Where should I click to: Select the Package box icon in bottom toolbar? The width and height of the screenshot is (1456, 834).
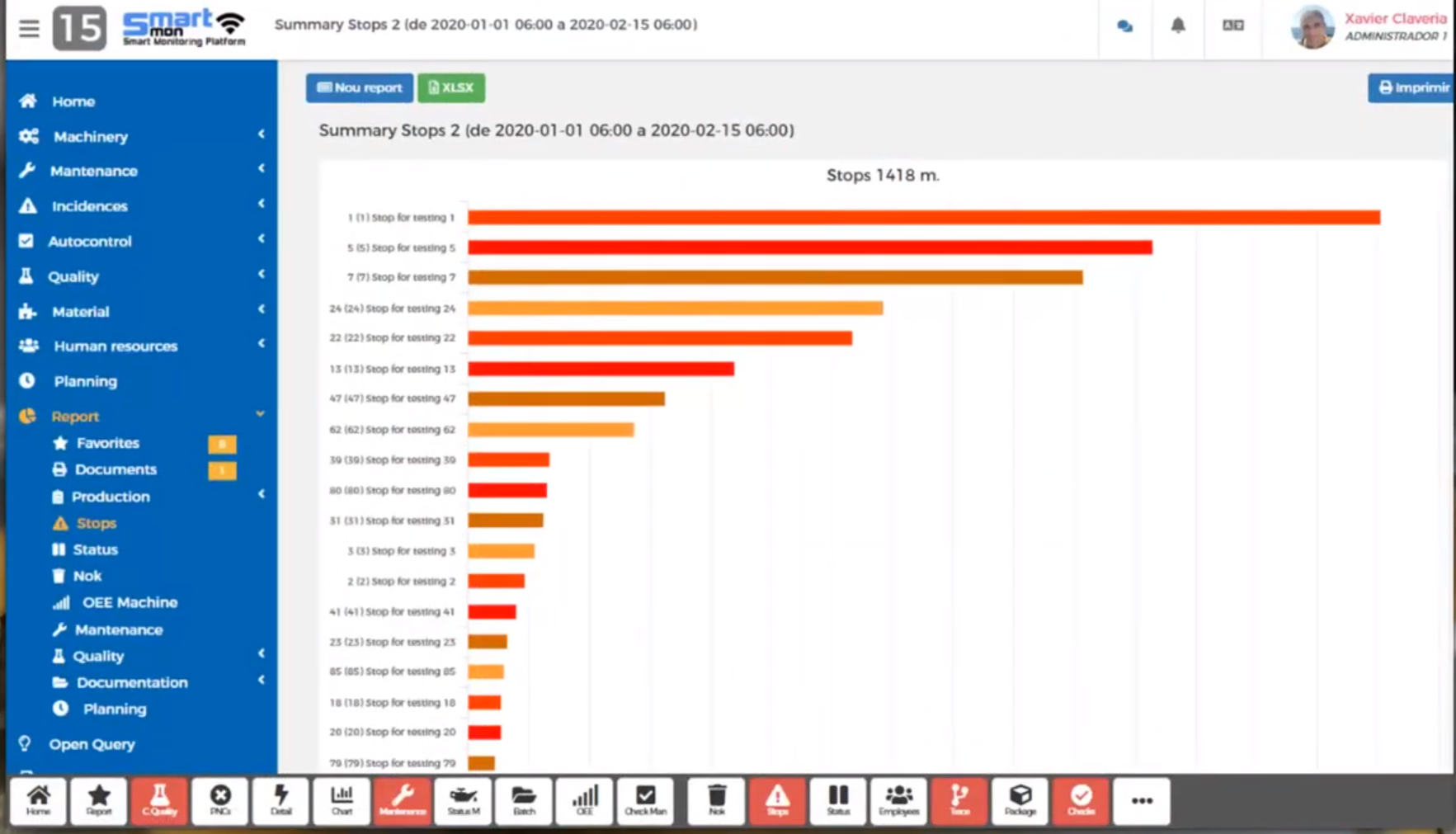click(1020, 799)
